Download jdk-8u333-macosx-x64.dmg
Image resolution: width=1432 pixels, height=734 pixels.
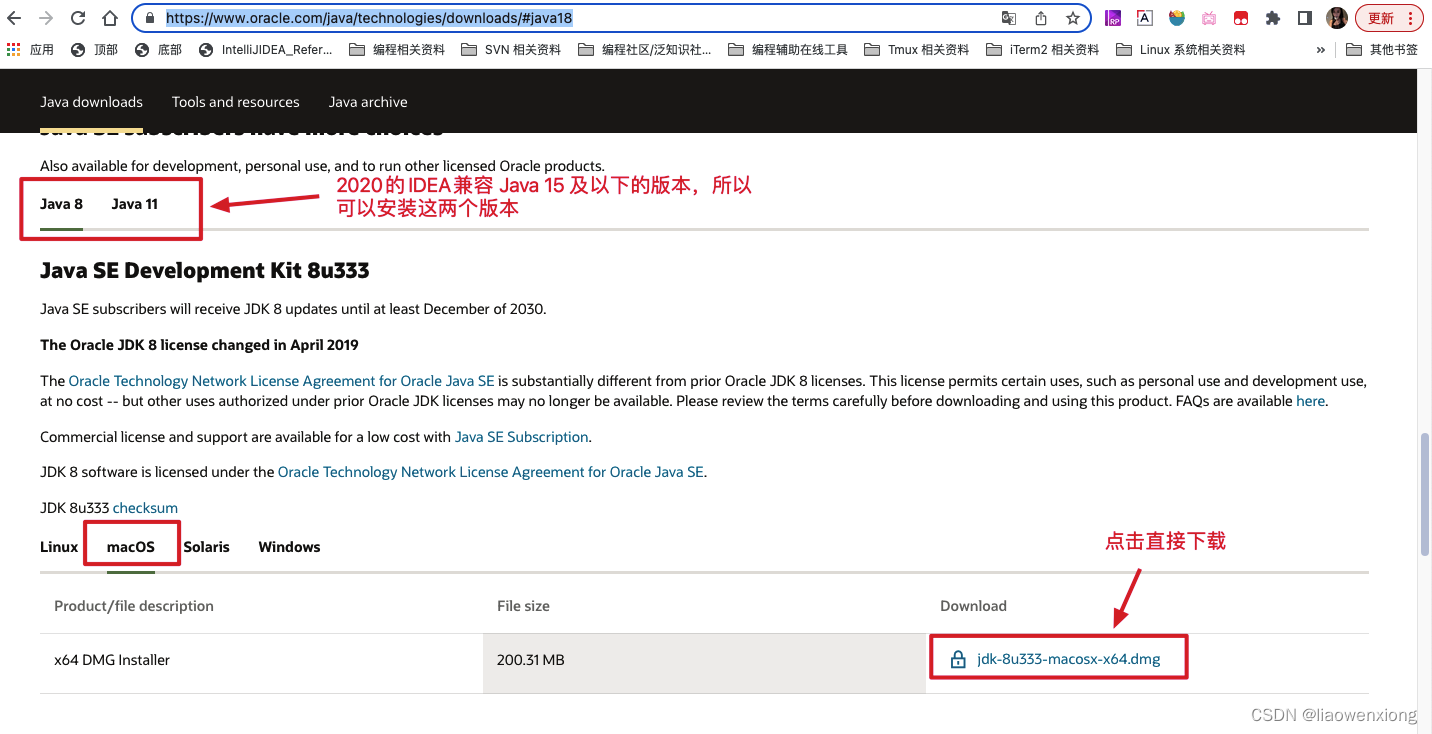click(x=1068, y=658)
